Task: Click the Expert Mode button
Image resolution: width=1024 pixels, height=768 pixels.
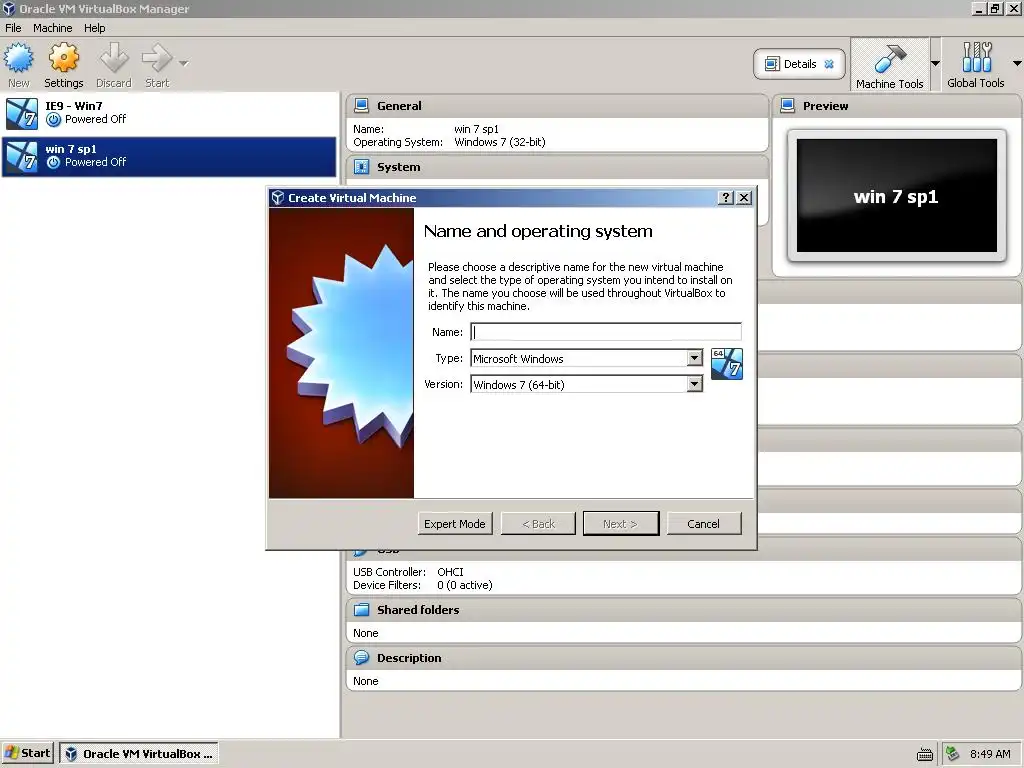Action: [x=455, y=524]
